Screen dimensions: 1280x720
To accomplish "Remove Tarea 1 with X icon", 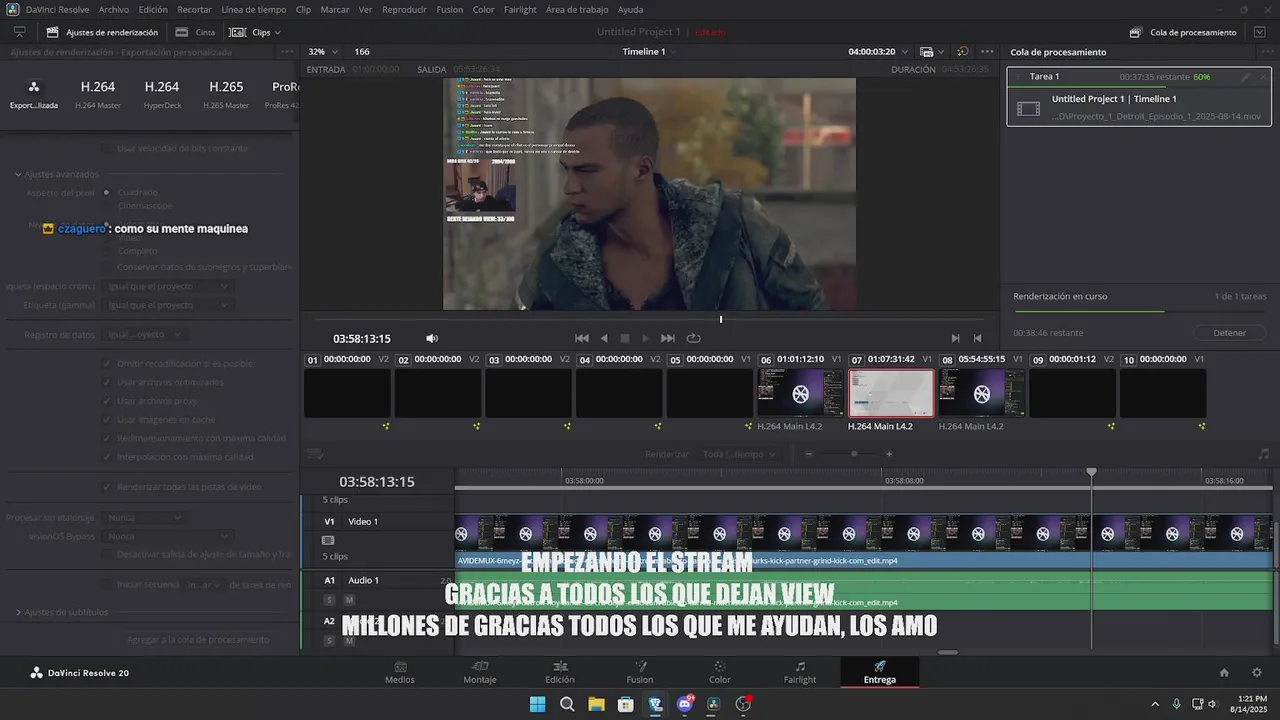I will (x=1261, y=77).
